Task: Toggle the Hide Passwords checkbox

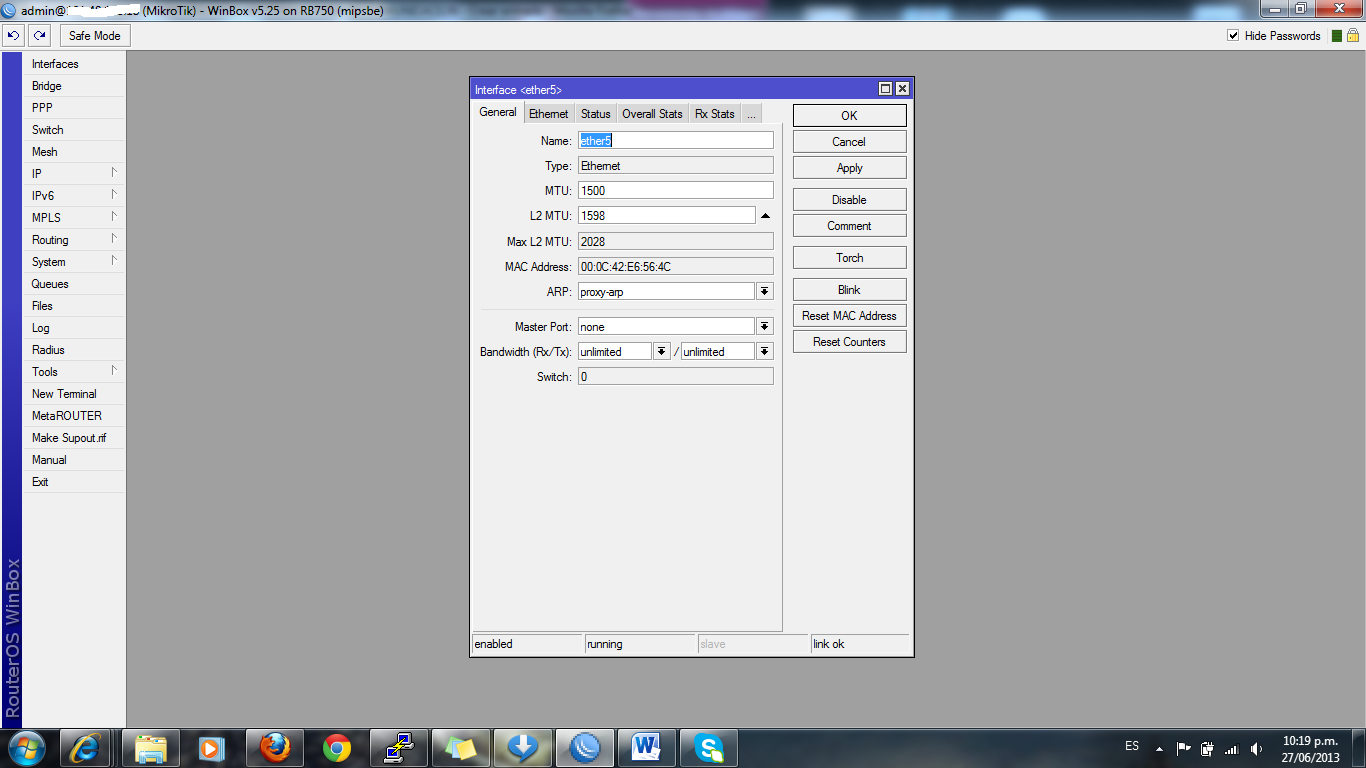Action: click(1233, 36)
